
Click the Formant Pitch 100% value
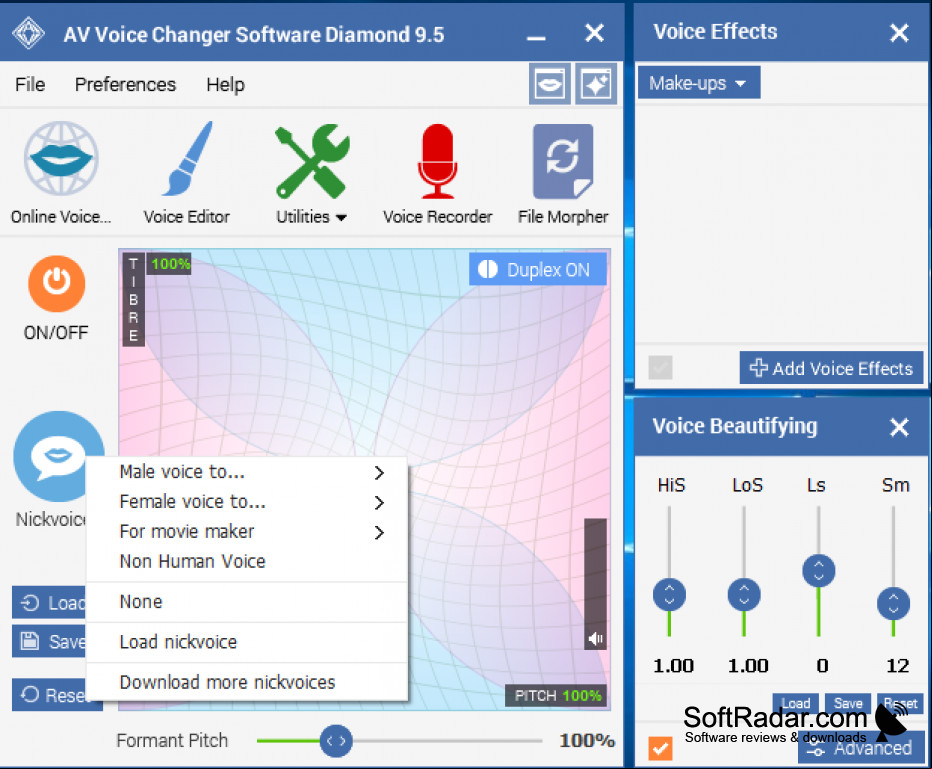click(x=587, y=740)
